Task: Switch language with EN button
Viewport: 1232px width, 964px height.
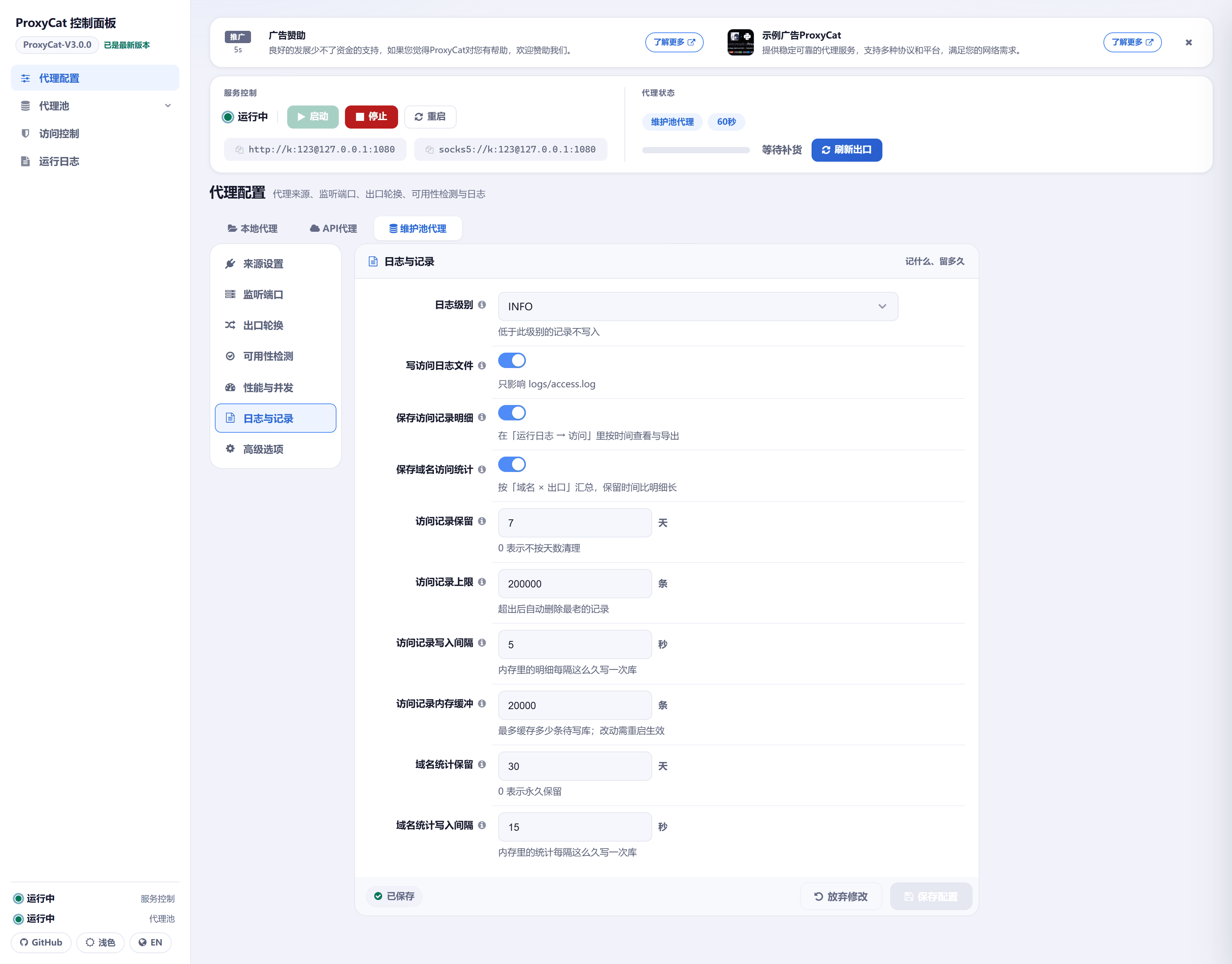Action: coord(150,942)
